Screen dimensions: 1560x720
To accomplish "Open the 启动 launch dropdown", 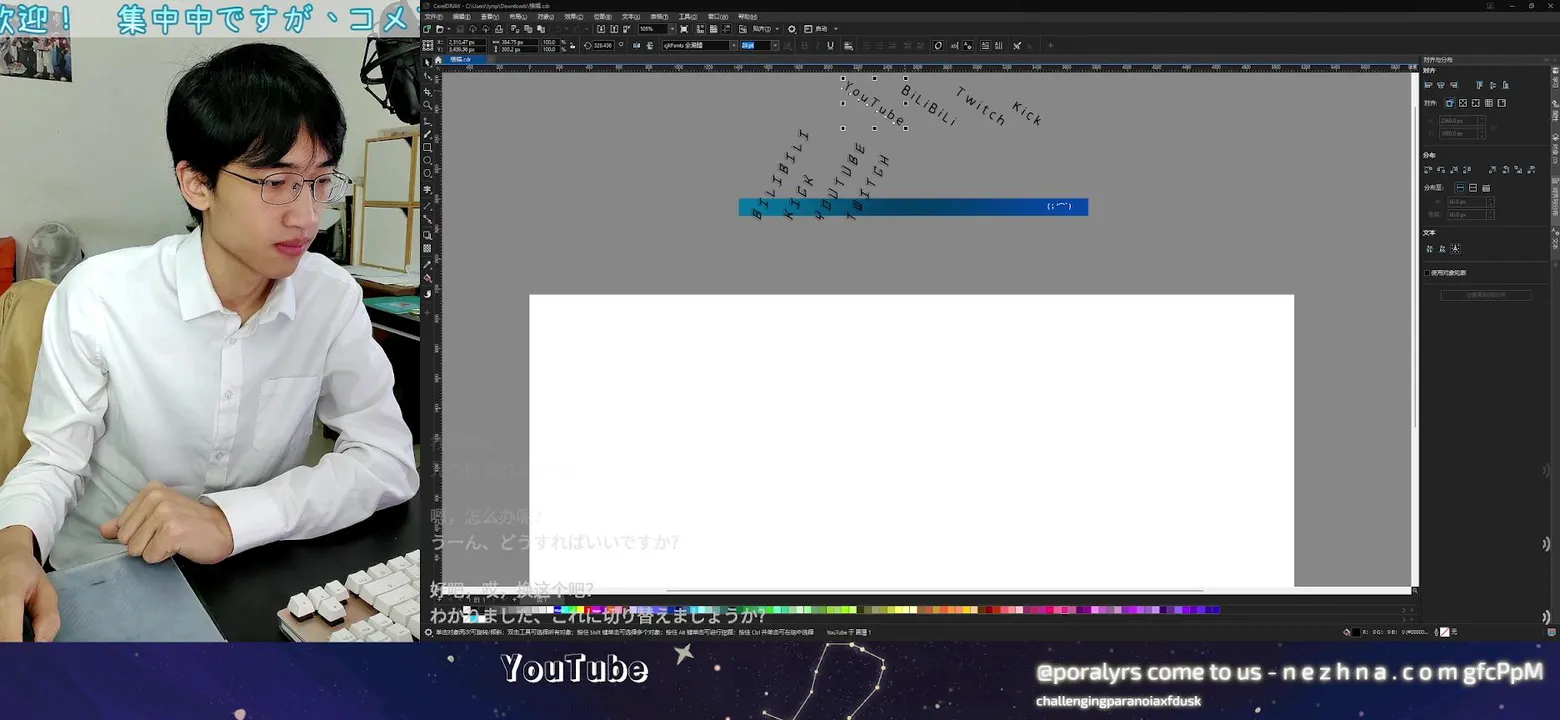I will tap(836, 29).
